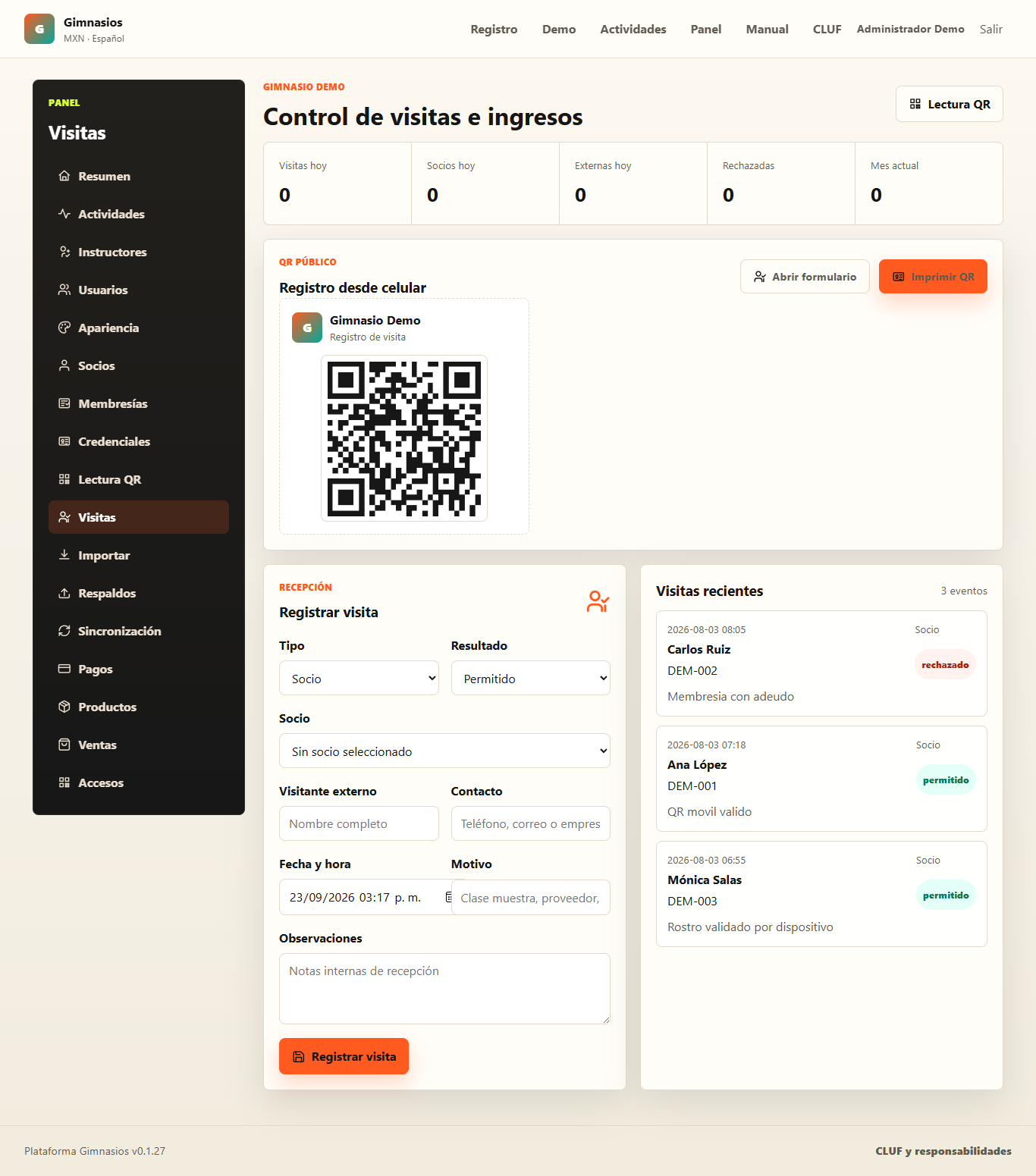Select the Ana López visit entry

click(821, 779)
